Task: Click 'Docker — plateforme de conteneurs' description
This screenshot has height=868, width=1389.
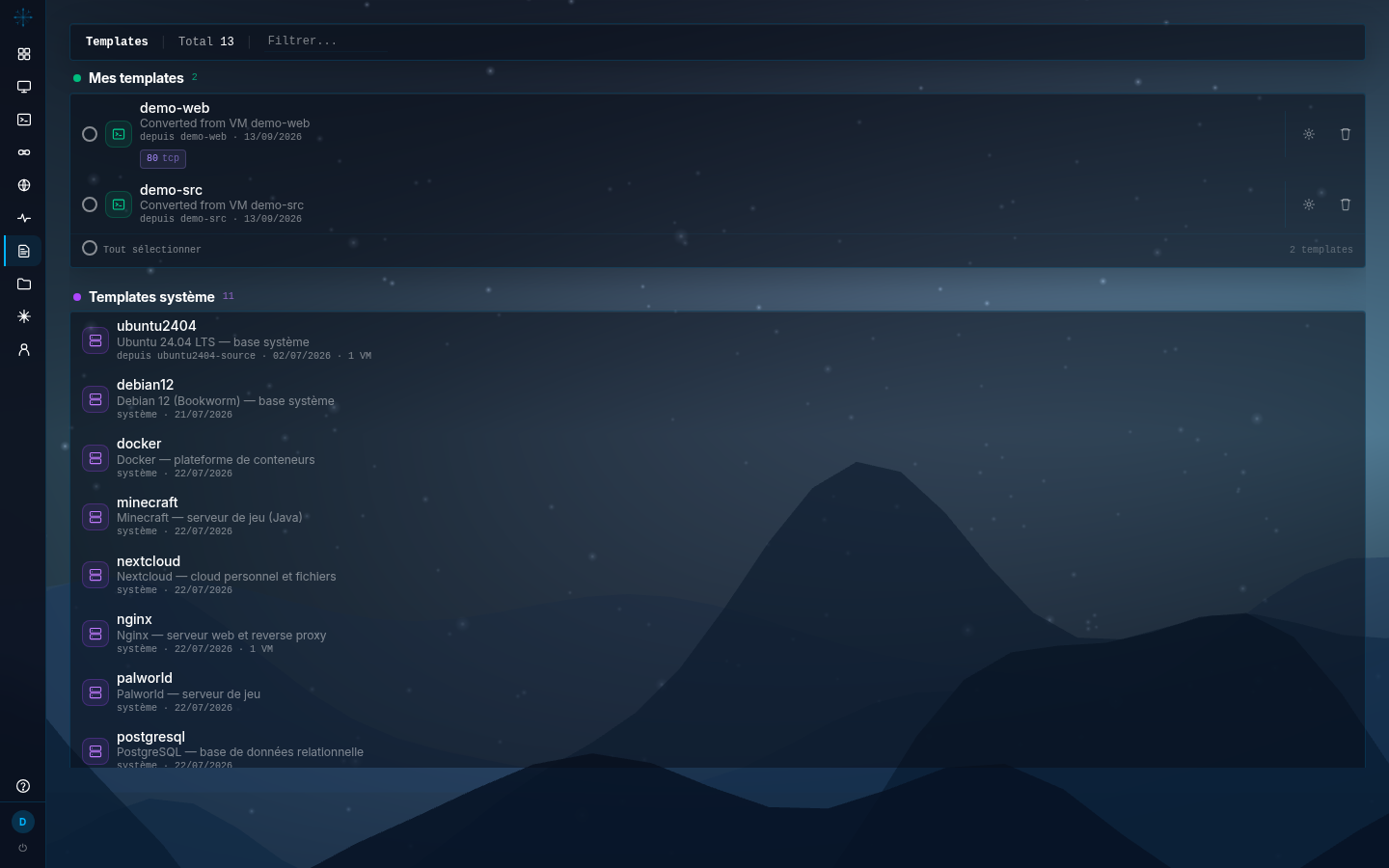Action: [216, 460]
